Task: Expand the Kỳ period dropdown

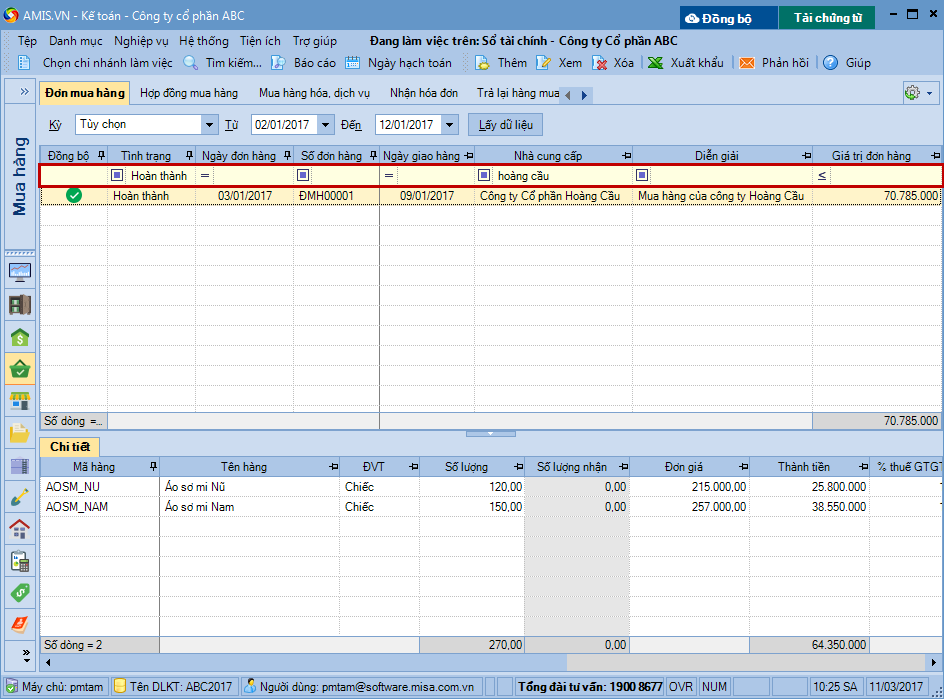Action: click(x=209, y=125)
